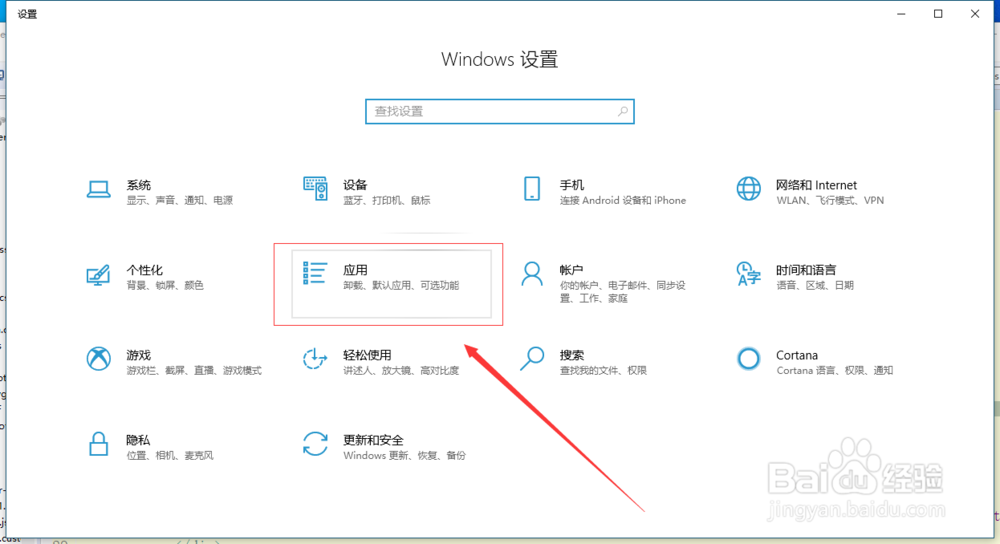This screenshot has width=1000, height=544.
Task: Click 语音、区域、日期 description
Action: [814, 285]
